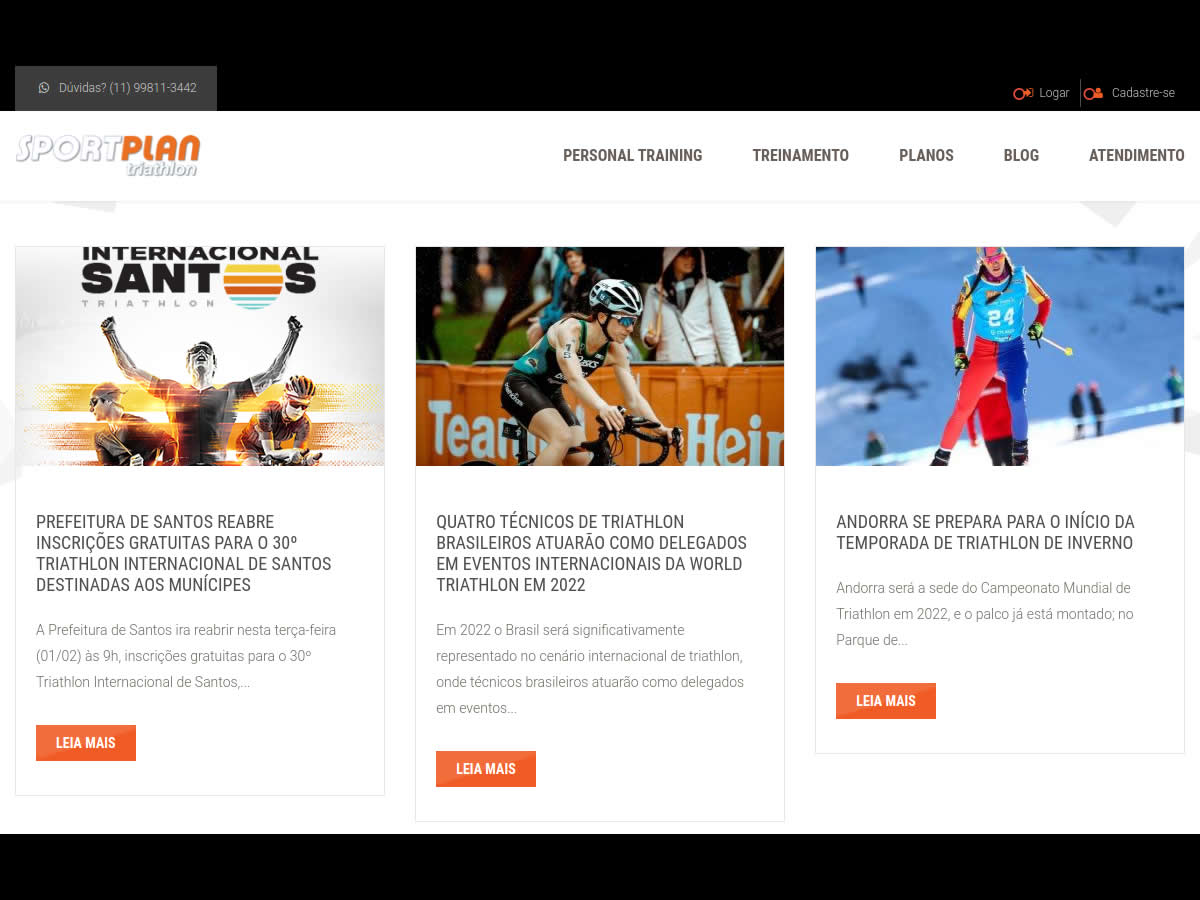
Task: Click the Logar link
Action: coord(1053,93)
